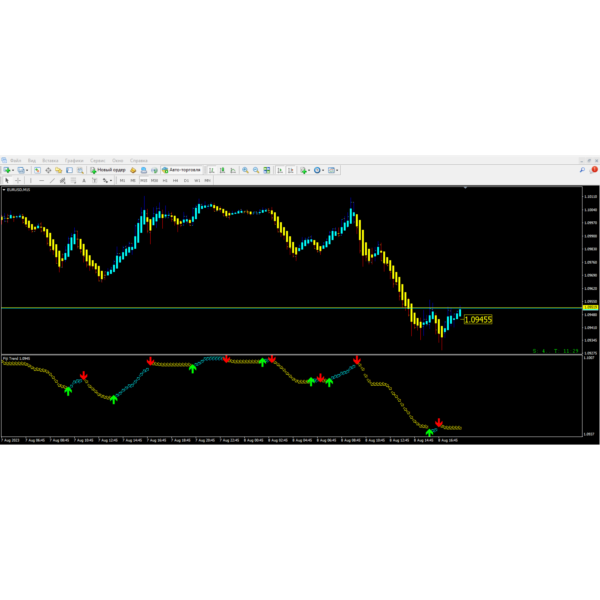Select the text label tool
600x600 pixels.
click(x=95, y=181)
